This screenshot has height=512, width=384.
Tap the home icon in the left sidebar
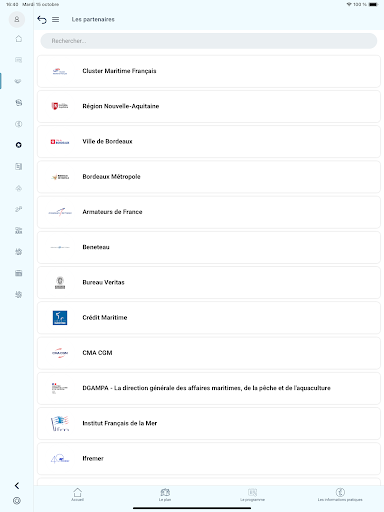(x=19, y=39)
